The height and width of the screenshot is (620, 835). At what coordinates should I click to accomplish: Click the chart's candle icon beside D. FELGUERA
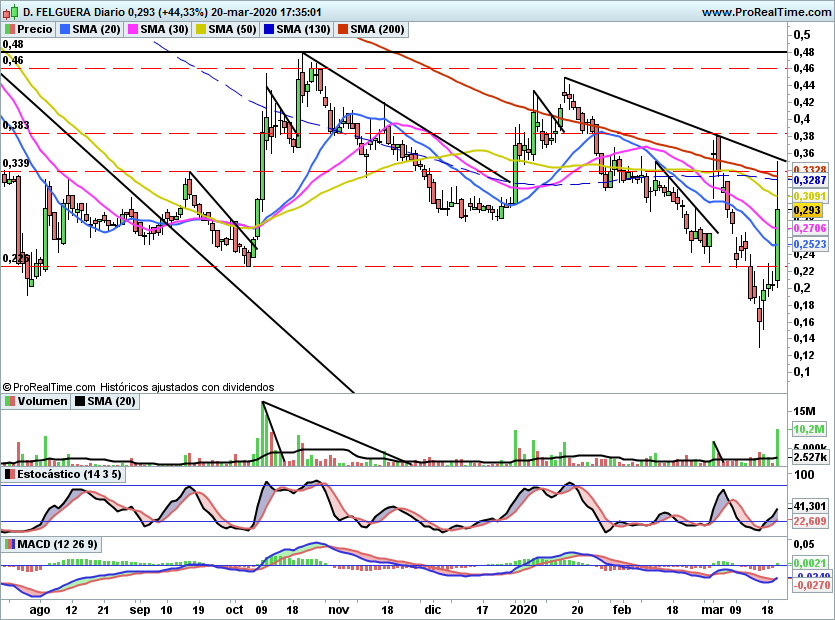[11, 11]
